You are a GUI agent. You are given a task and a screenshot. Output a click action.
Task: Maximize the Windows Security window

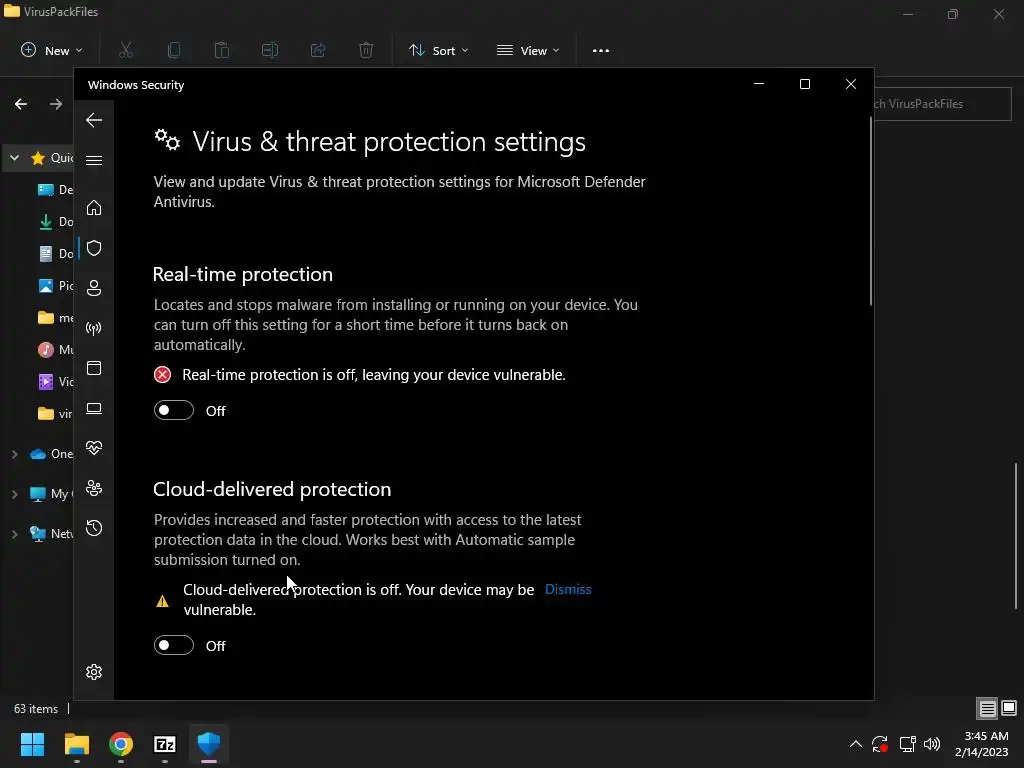pyautogui.click(x=805, y=84)
